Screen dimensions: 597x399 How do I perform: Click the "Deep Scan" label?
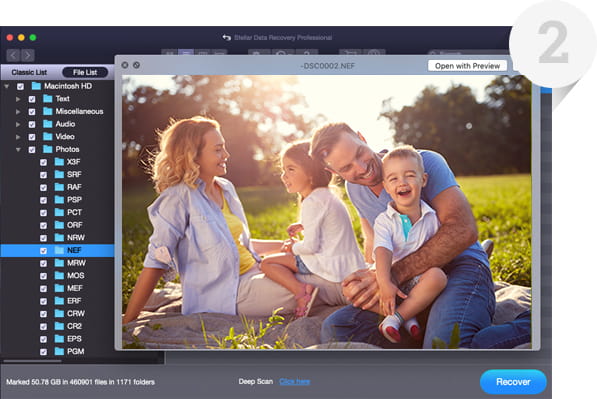click(x=255, y=381)
